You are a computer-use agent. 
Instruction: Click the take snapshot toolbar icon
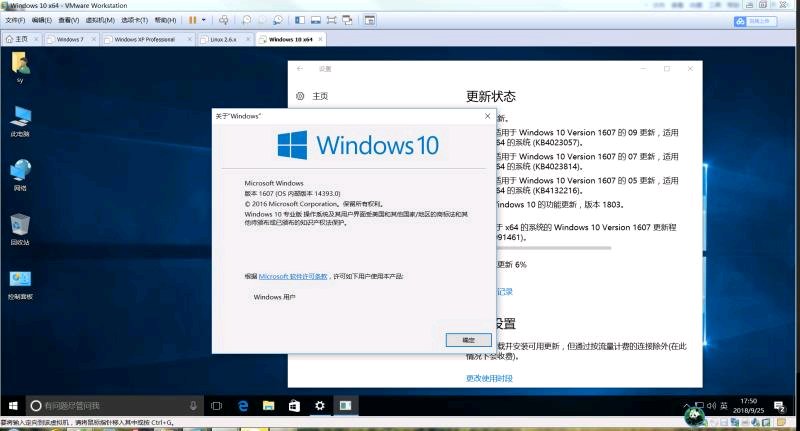[246, 20]
